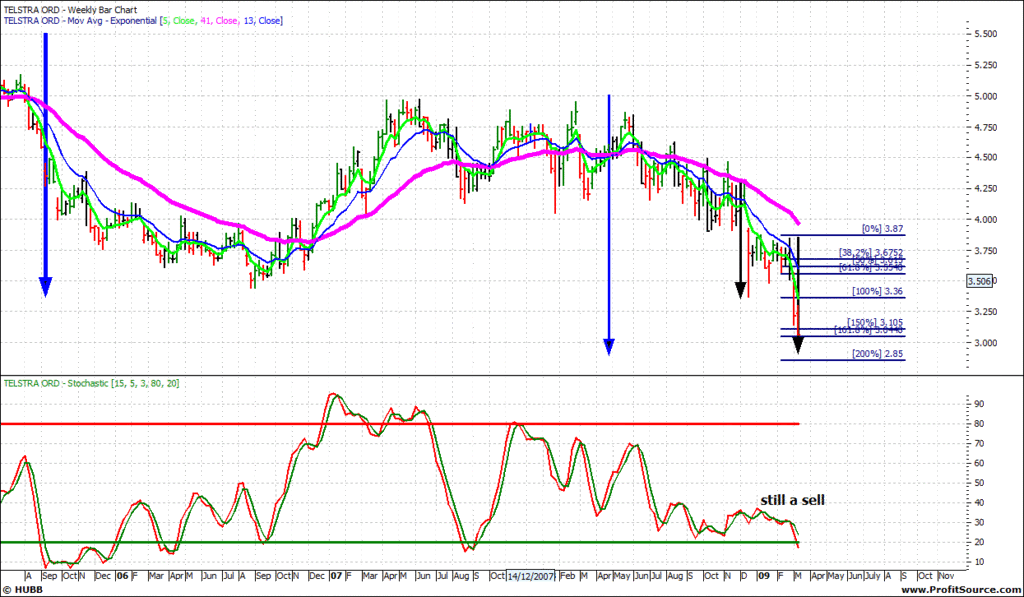This screenshot has height=597, width=1024.
Task: Click the red overbought line at 80
Action: click(400, 424)
